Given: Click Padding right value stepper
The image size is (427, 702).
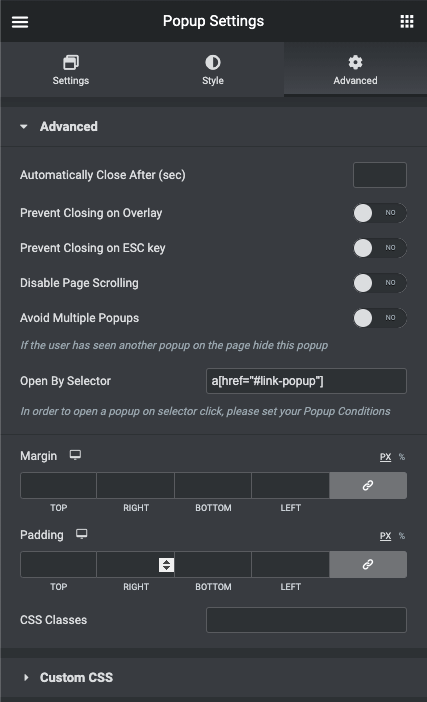Looking at the screenshot, I should [x=166, y=565].
